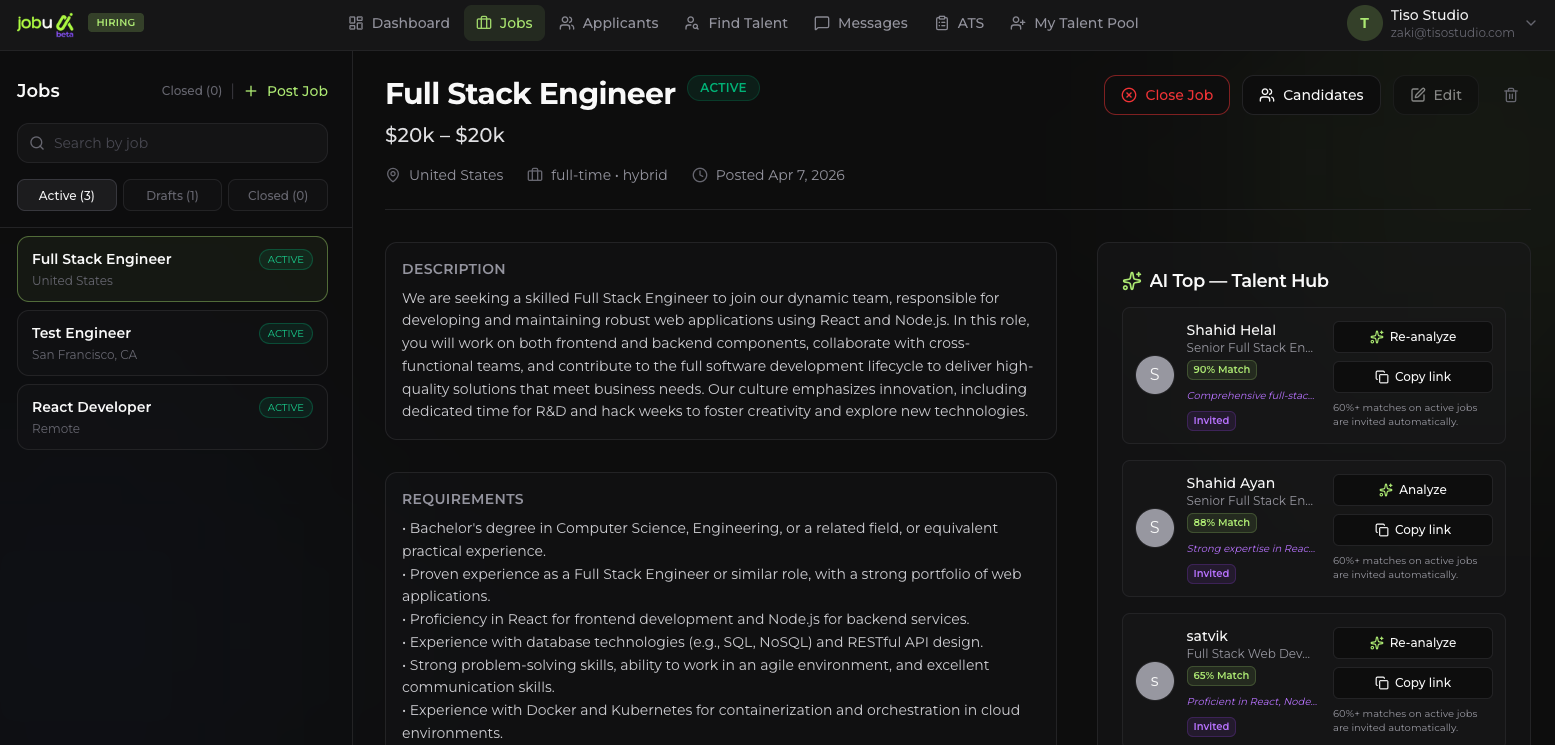The height and width of the screenshot is (745, 1555).
Task: Switch to the Drafts (1) filter tab
Action: (172, 195)
